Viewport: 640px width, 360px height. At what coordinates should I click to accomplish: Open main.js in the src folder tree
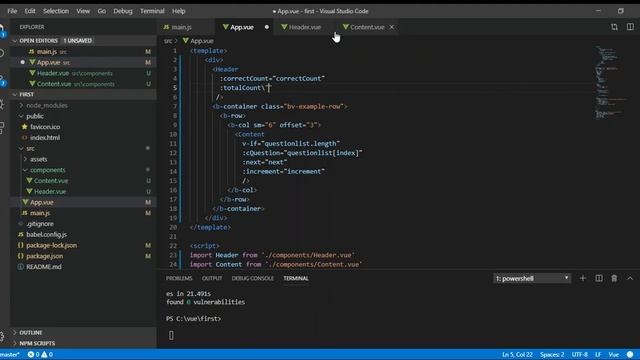point(84,213)
